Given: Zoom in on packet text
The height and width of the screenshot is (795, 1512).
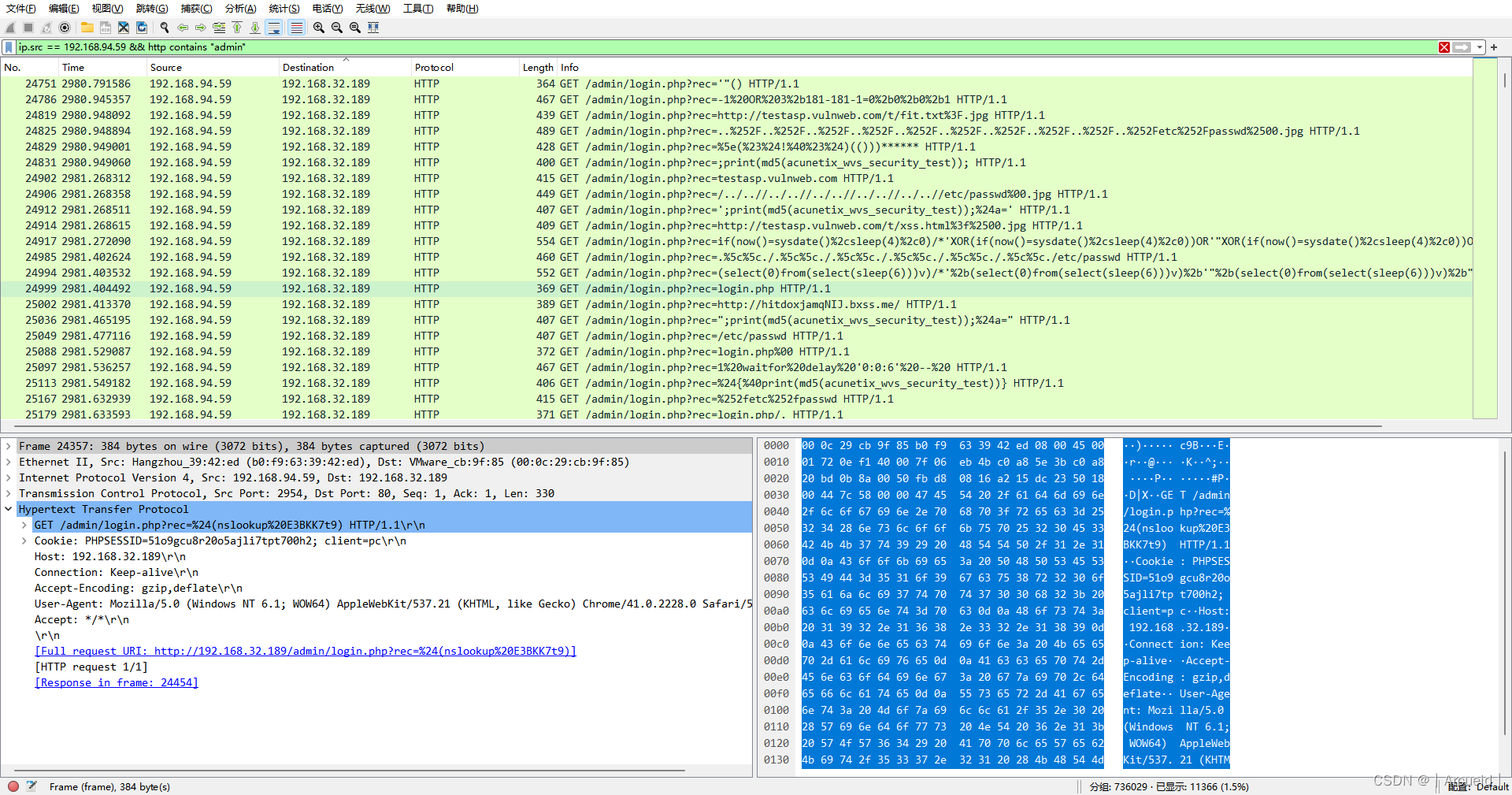Looking at the screenshot, I should pyautogui.click(x=319, y=28).
